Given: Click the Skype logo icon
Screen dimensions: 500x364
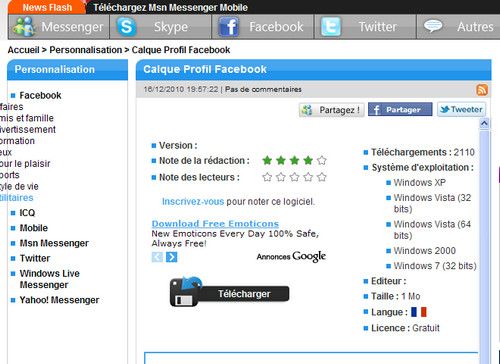Looking at the screenshot, I should tap(126, 27).
